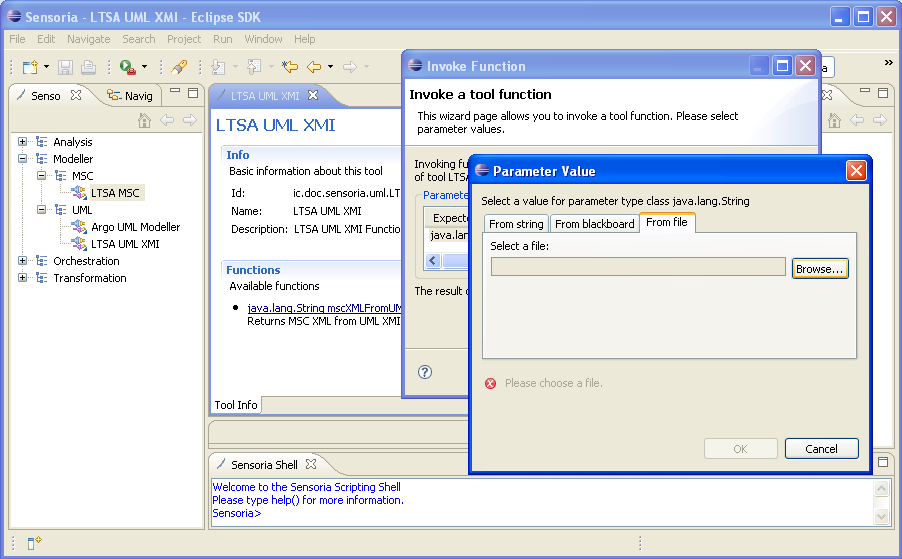
Task: Open the New wizard dropdown arrow
Action: (x=47, y=67)
